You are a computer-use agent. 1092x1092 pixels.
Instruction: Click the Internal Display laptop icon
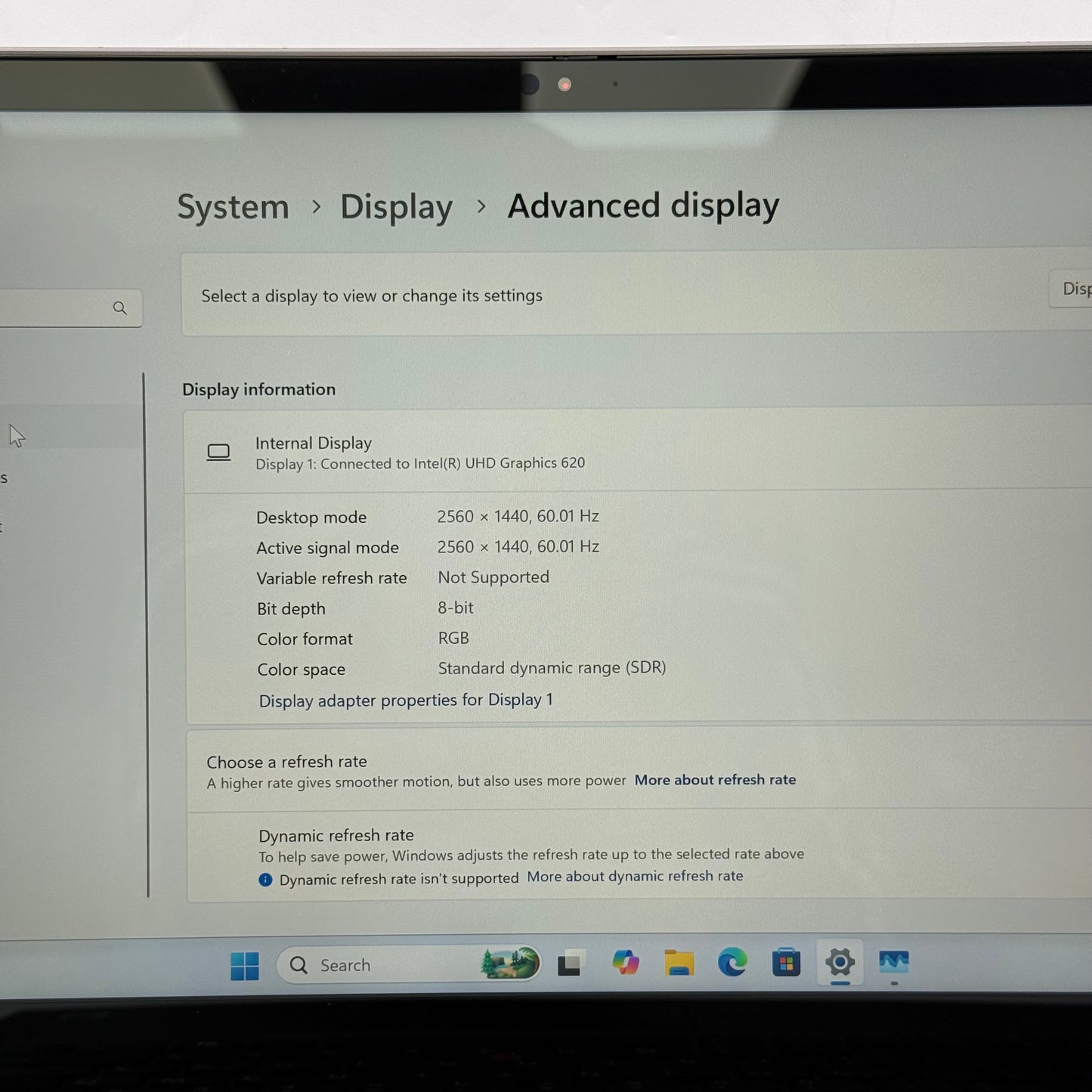[x=218, y=453]
